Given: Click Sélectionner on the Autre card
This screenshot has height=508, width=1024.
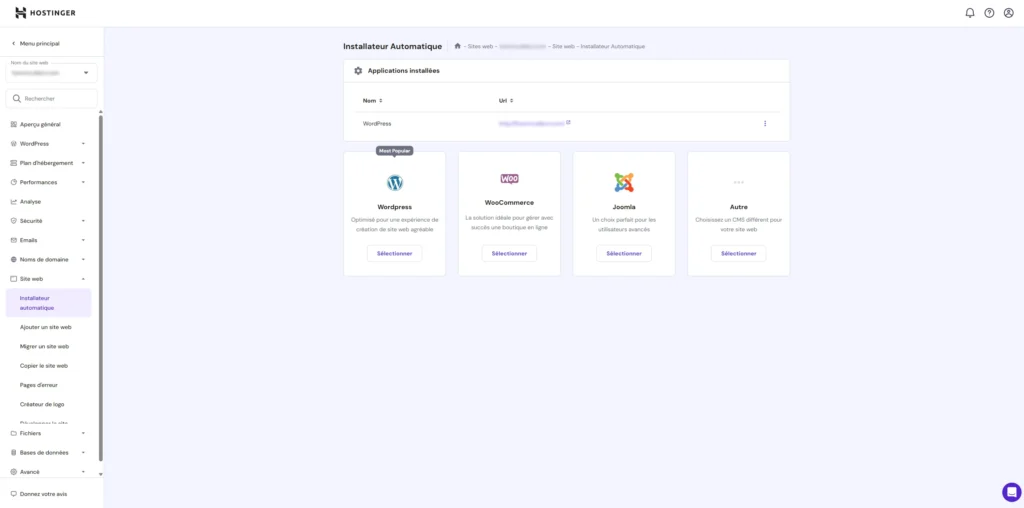Looking at the screenshot, I should coord(739,253).
